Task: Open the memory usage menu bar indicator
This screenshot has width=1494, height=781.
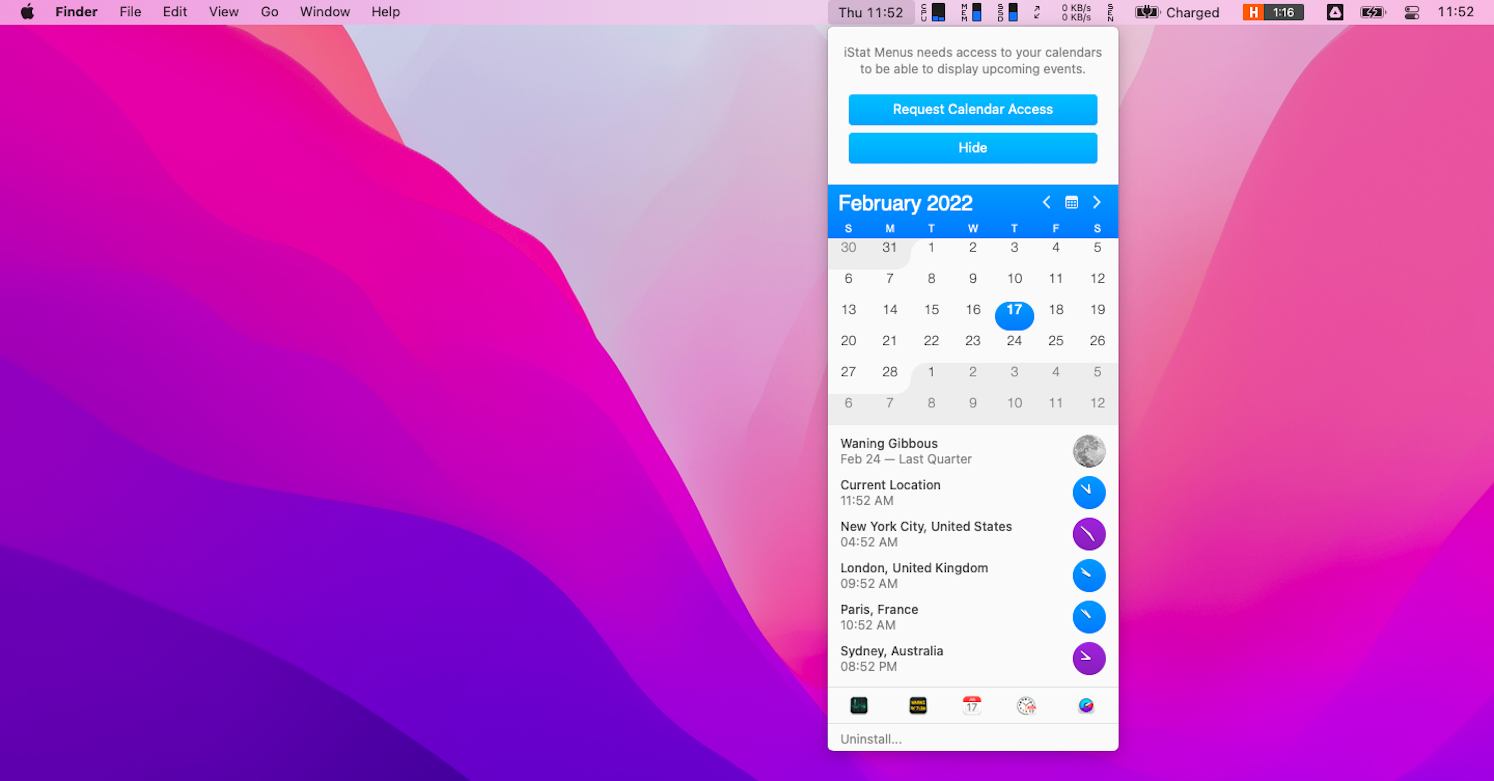Action: point(972,12)
